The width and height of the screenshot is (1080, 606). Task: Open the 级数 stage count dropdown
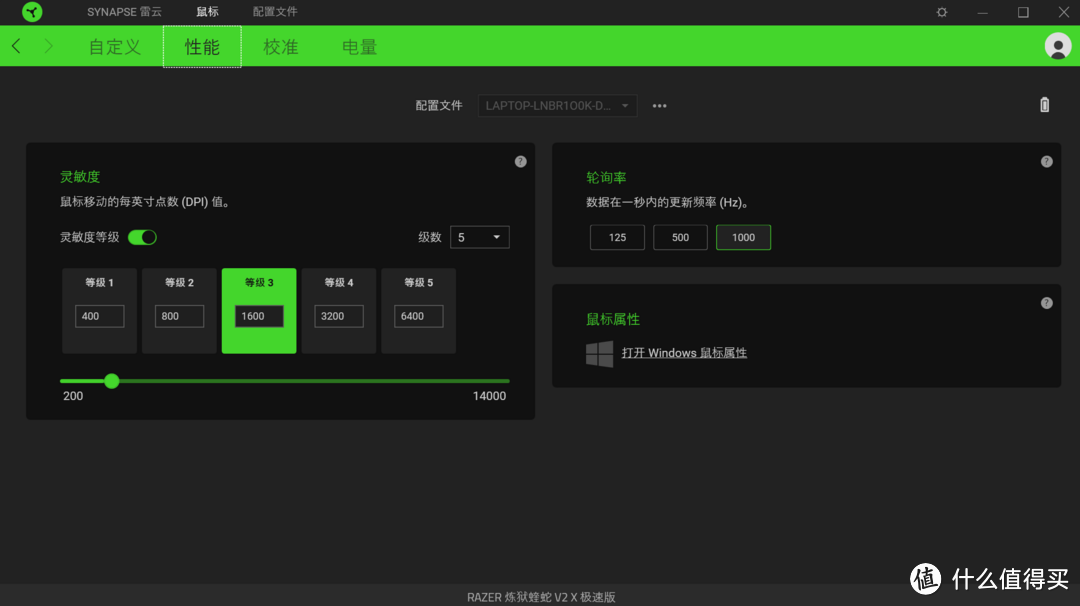pos(479,238)
